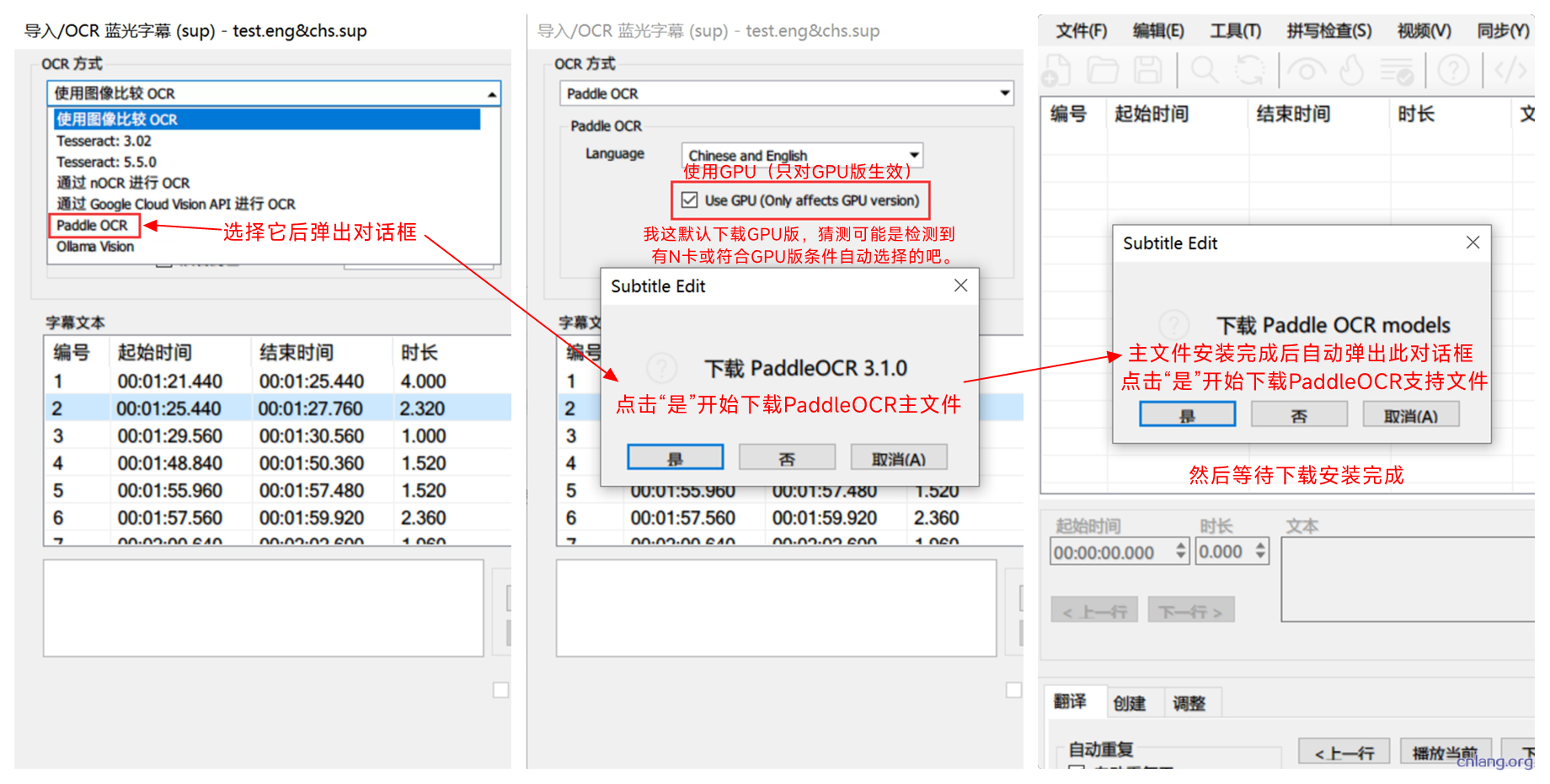
Task: Click the Help question-mark toolbar icon
Action: [1453, 70]
